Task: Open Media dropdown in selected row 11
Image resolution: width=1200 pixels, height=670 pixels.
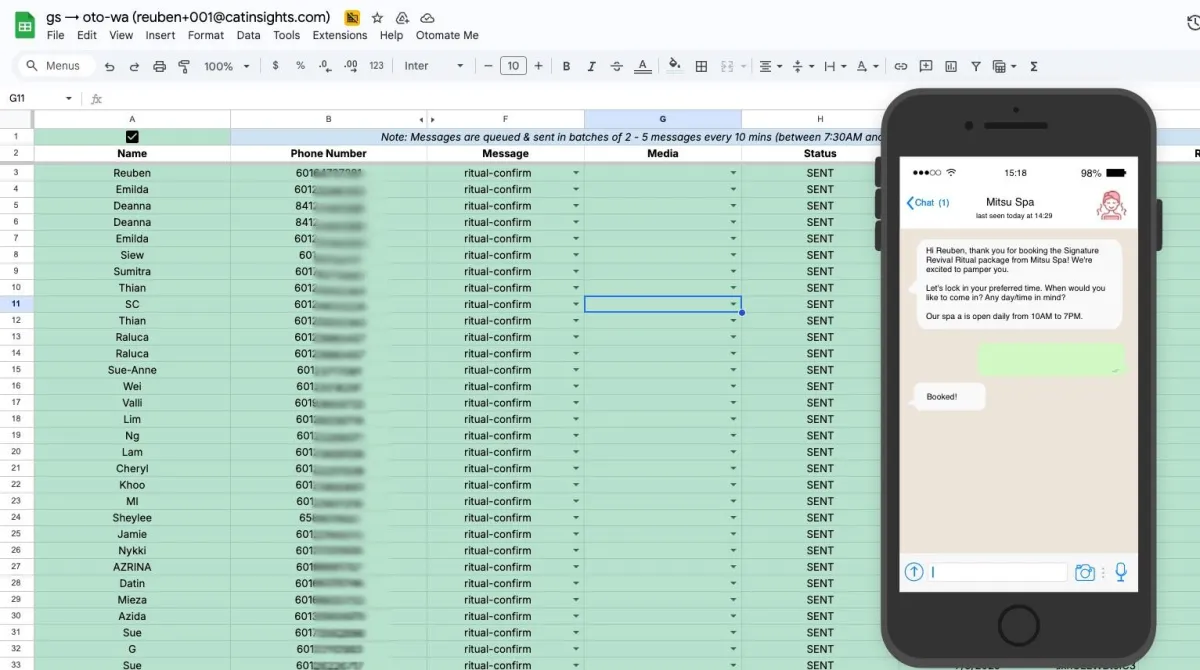Action: point(733,304)
